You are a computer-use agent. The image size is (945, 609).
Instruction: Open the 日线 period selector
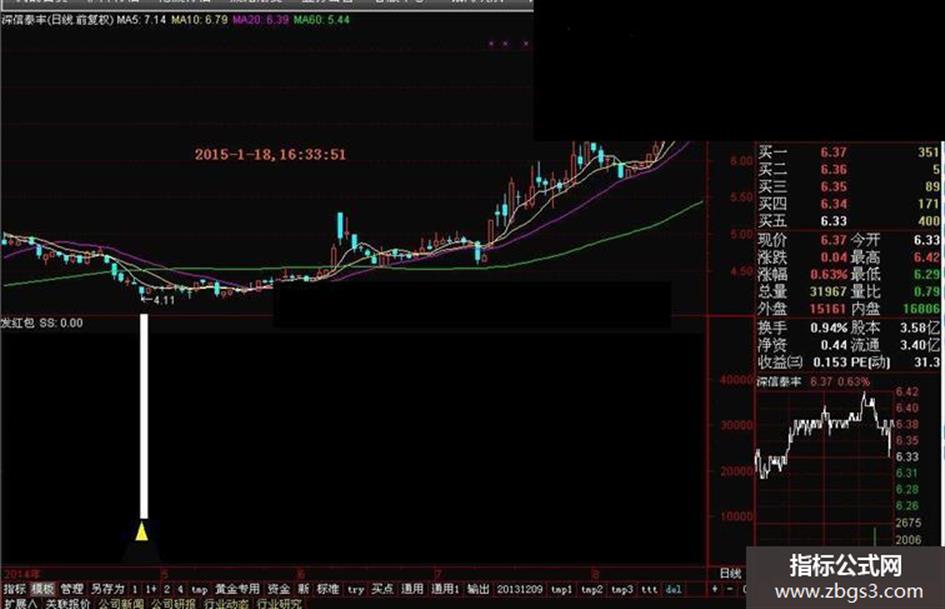pos(730,573)
